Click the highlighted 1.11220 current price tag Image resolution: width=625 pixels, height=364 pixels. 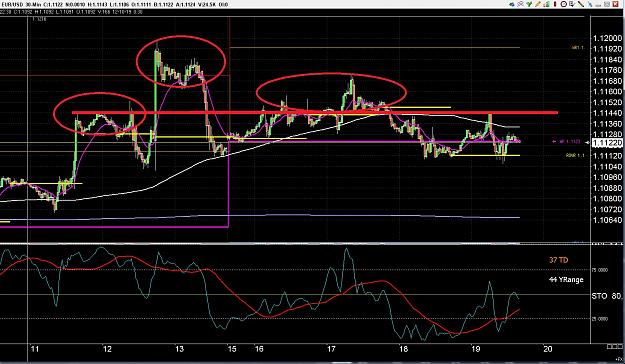click(x=607, y=143)
